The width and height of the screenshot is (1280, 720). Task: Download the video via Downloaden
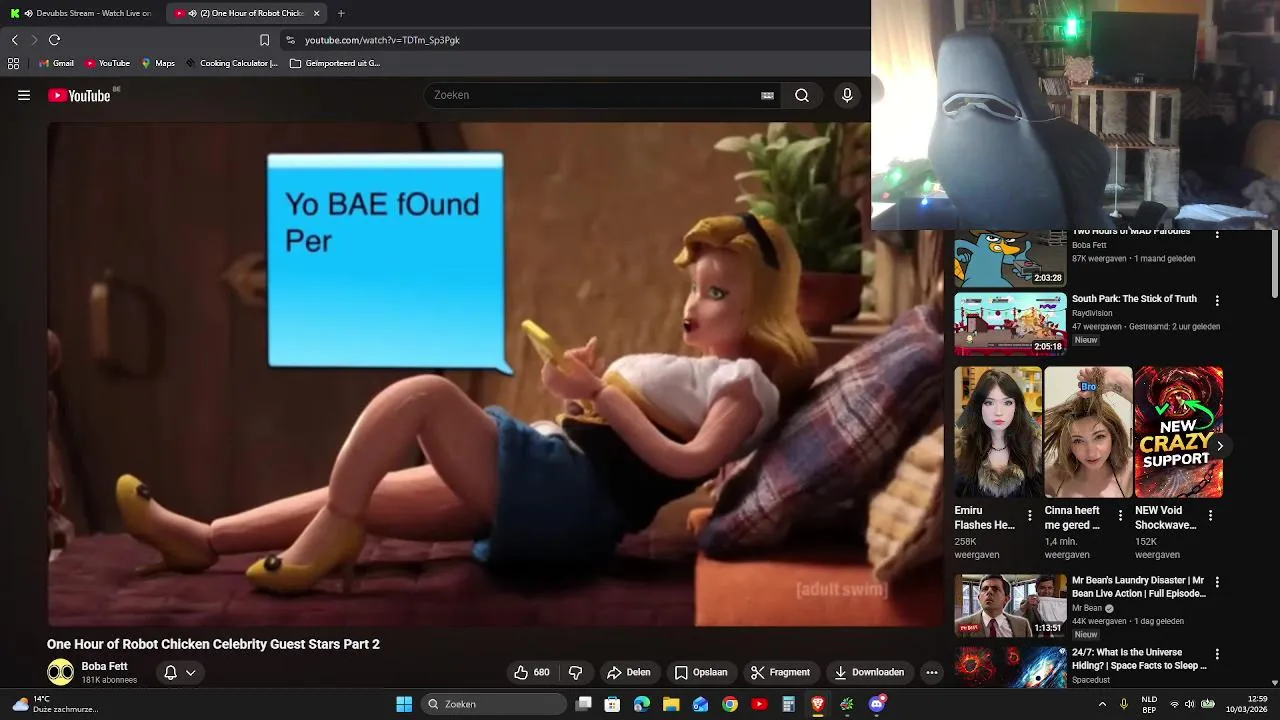869,672
